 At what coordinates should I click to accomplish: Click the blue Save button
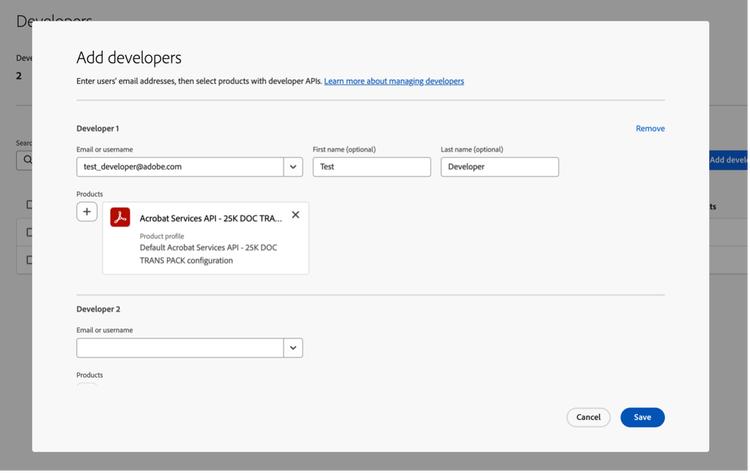point(643,418)
